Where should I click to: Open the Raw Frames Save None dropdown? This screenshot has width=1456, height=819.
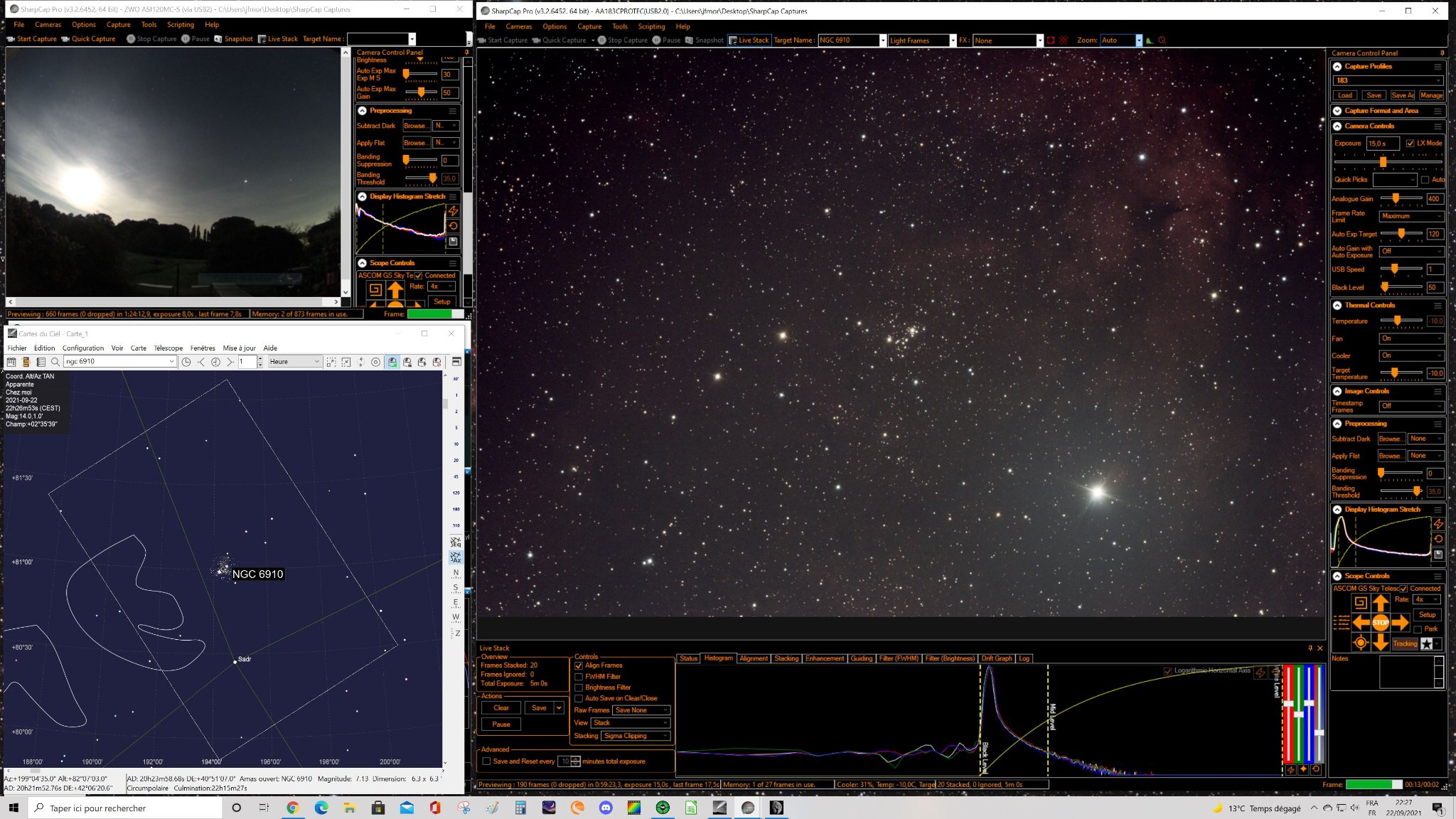click(642, 710)
